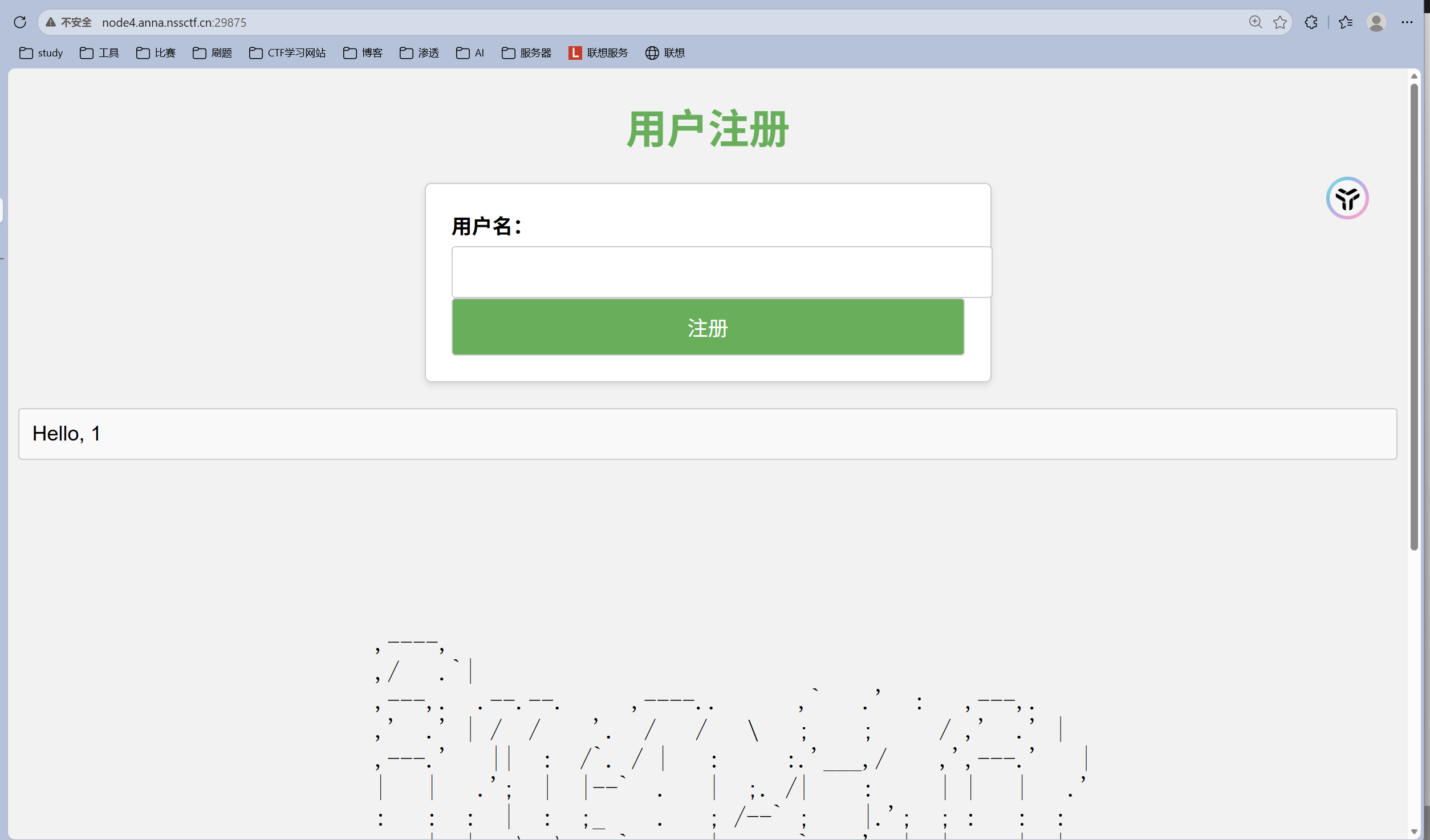Screen dimensions: 1430x840
Task: Click the green 注册 button
Action: 708,327
